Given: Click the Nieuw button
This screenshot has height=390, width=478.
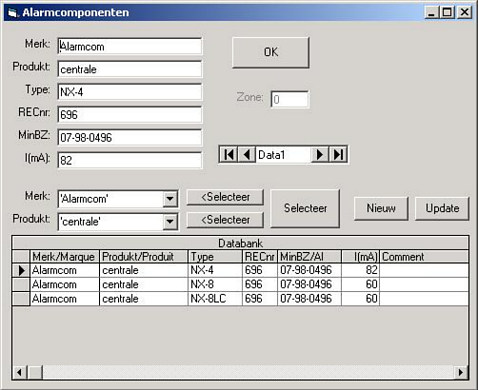Looking at the screenshot, I should (381, 208).
